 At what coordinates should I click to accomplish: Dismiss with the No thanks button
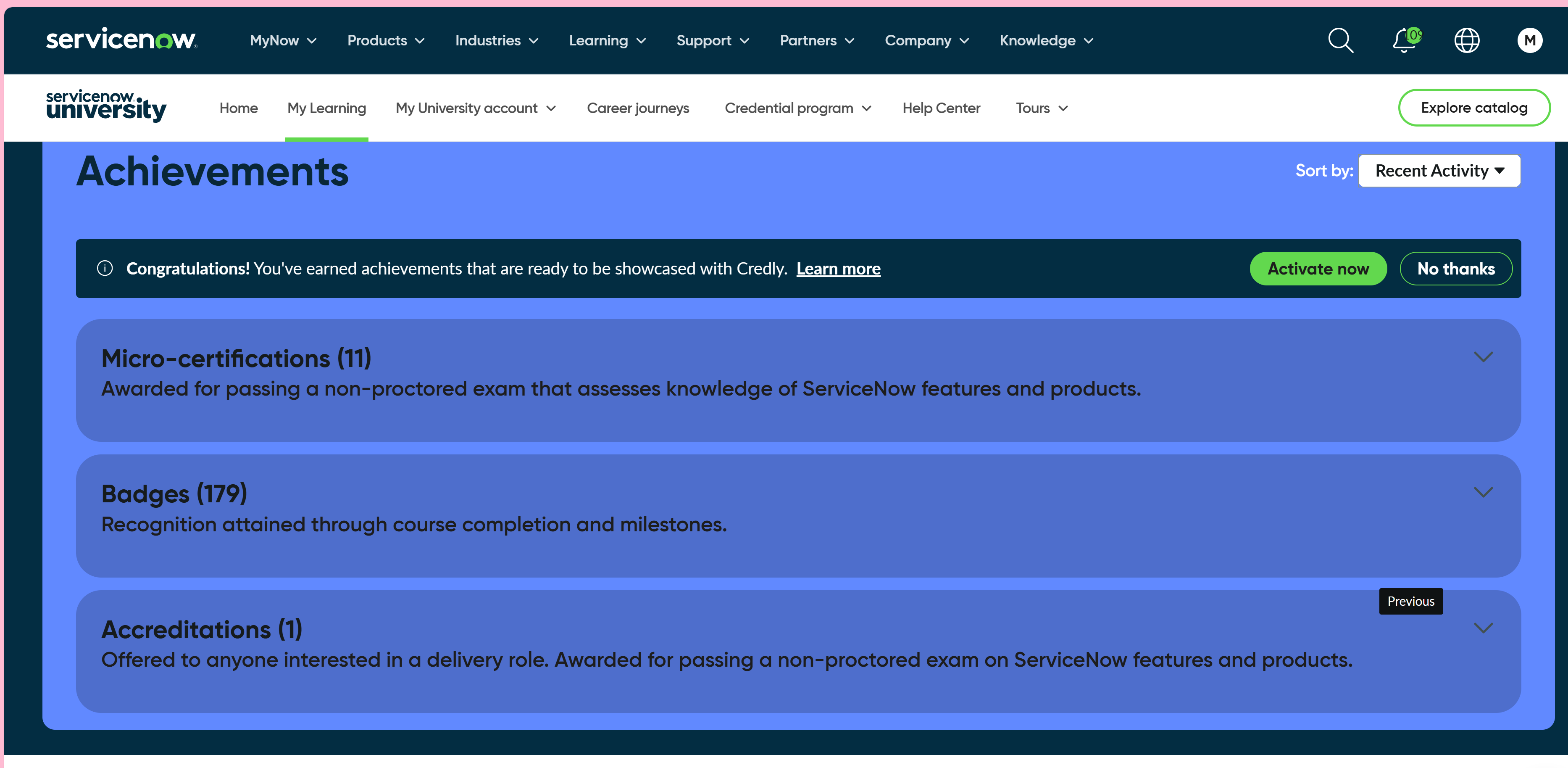[1455, 269]
